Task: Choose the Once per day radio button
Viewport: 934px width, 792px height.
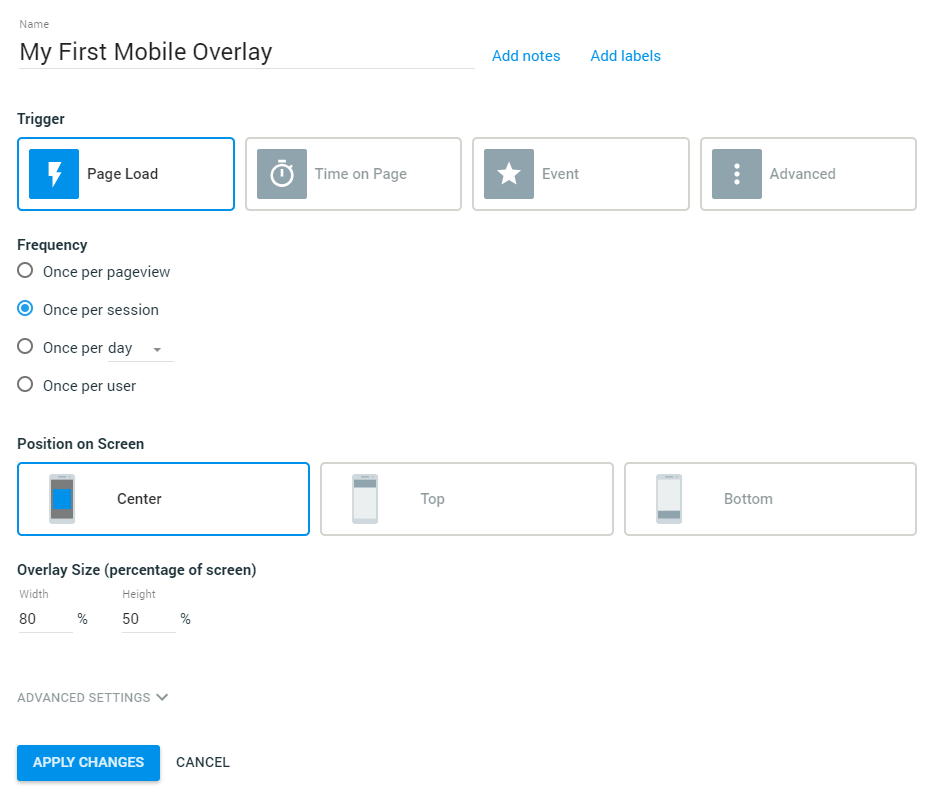Action: coord(25,347)
